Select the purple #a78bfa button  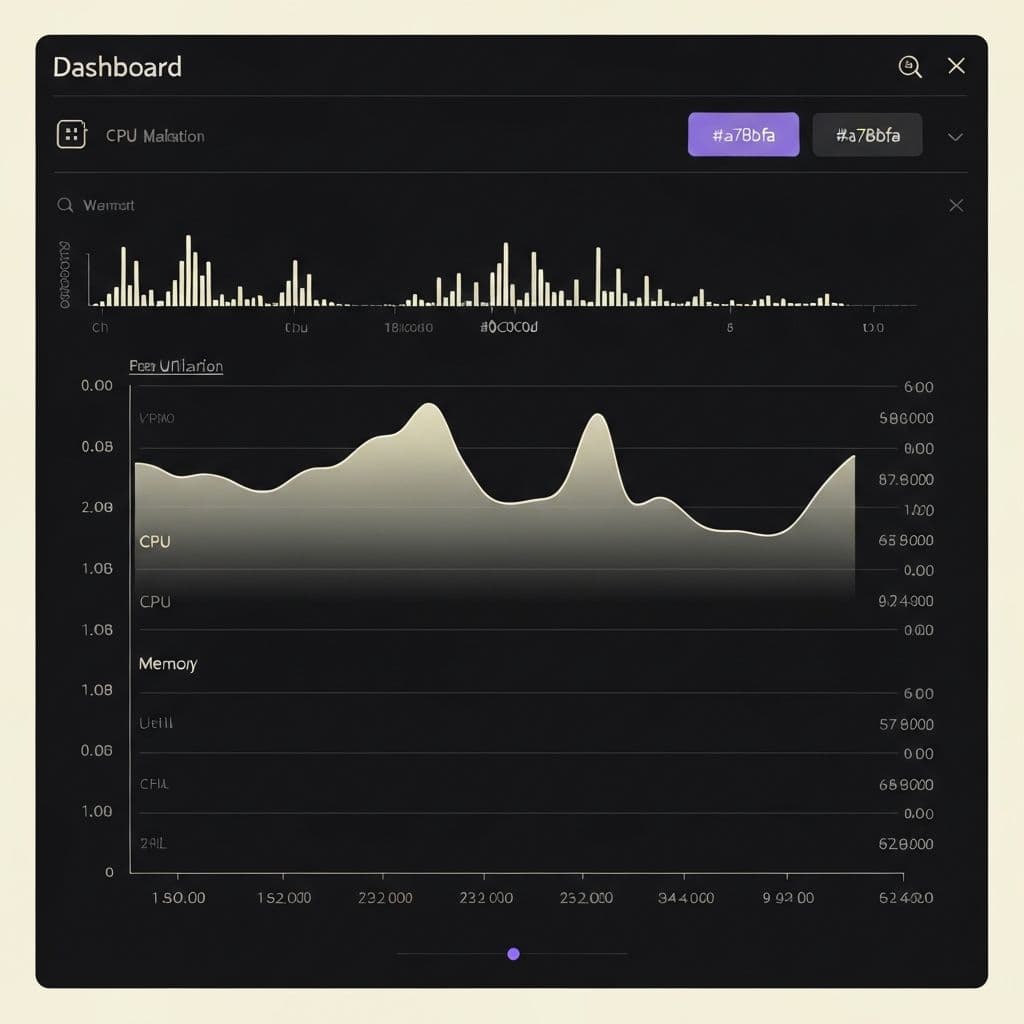click(x=743, y=135)
